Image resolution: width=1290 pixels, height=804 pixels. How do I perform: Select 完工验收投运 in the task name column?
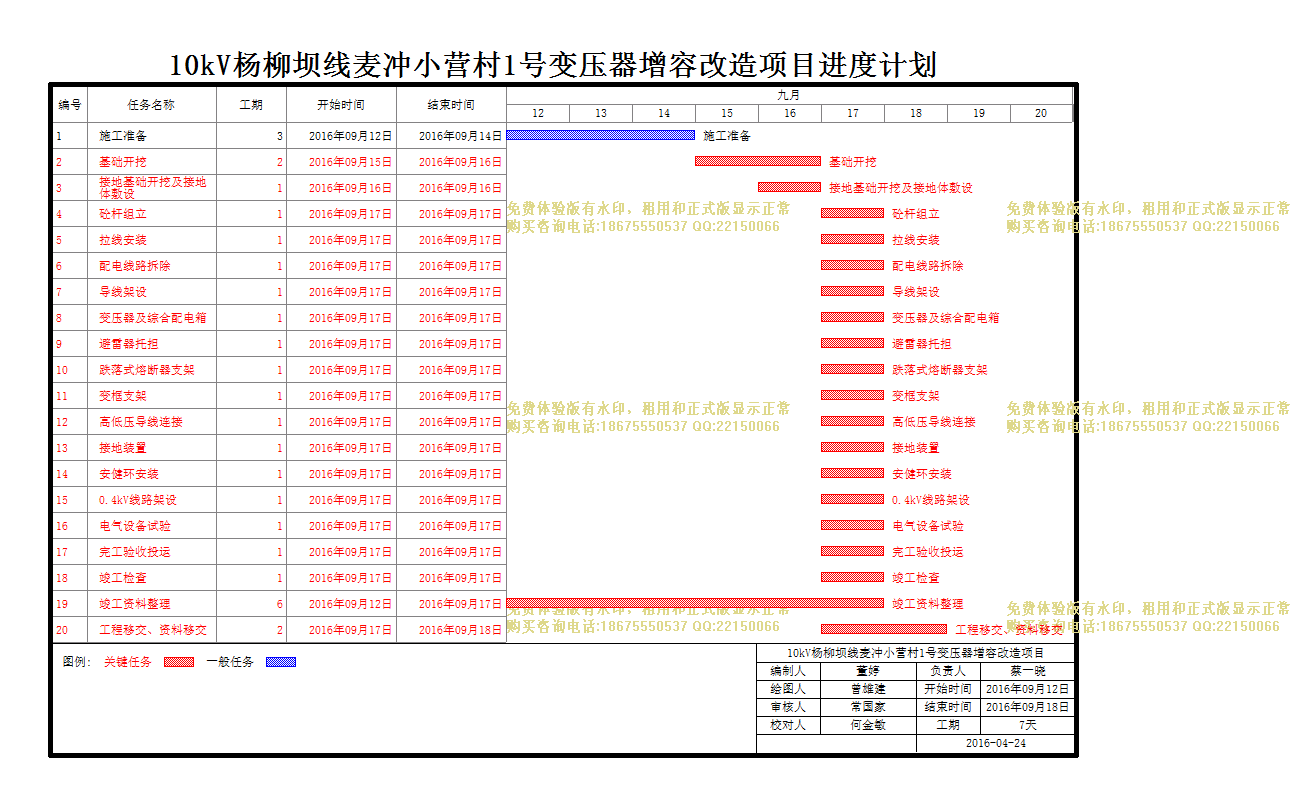pos(135,552)
